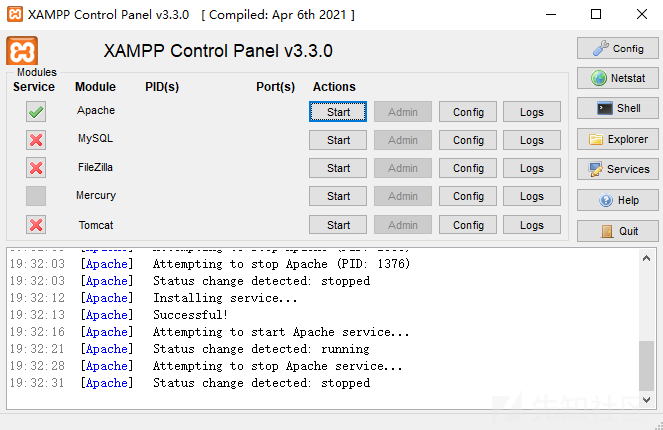Image resolution: width=663 pixels, height=430 pixels.
Task: Minimize the XAMPP Control Panel window
Action: (551, 14)
